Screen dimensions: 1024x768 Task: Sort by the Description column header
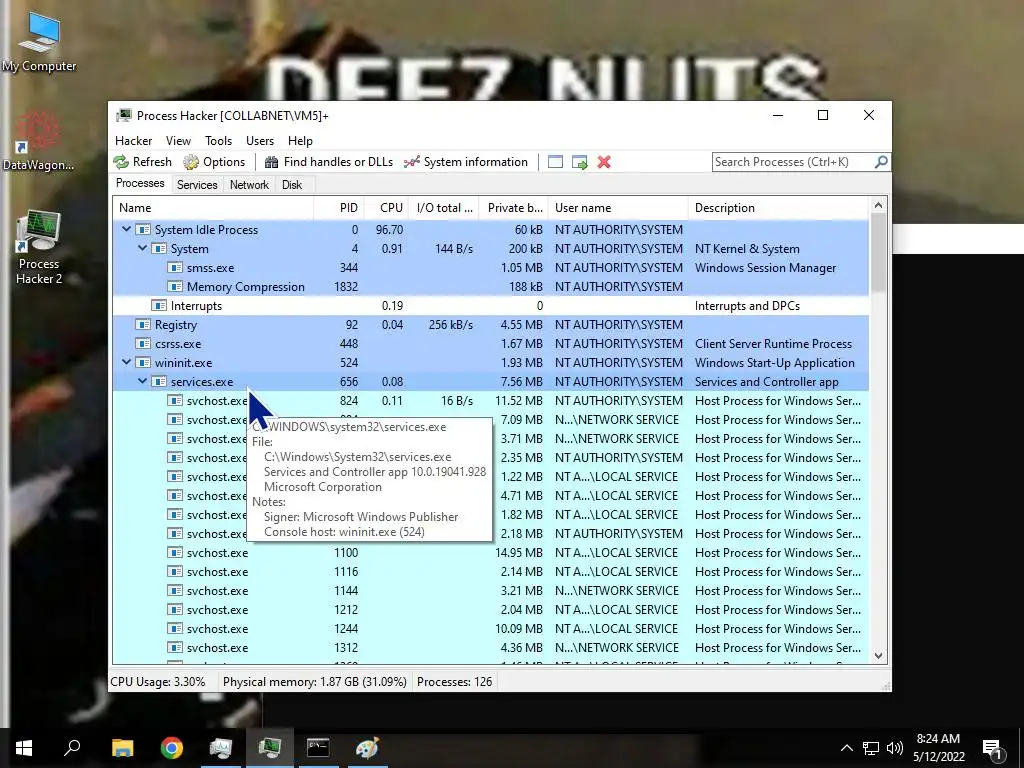[x=778, y=208]
